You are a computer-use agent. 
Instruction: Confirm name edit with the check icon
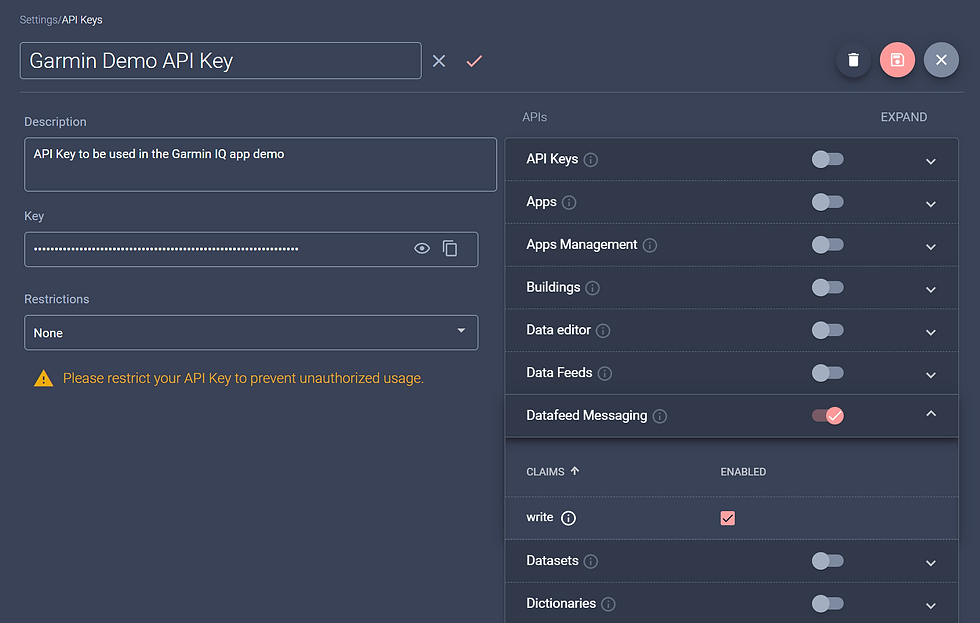pos(474,61)
